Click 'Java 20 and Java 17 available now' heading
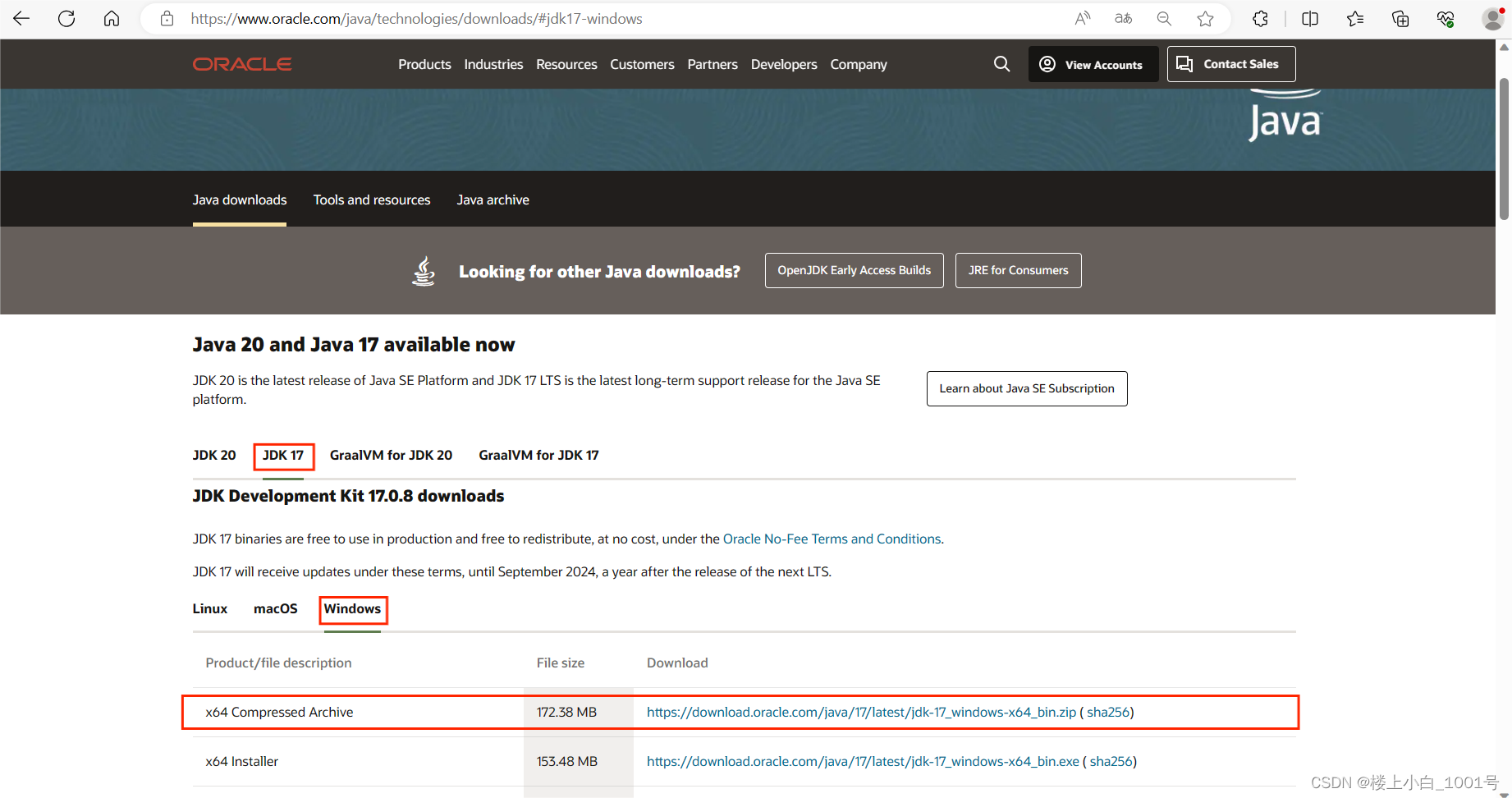 (354, 345)
